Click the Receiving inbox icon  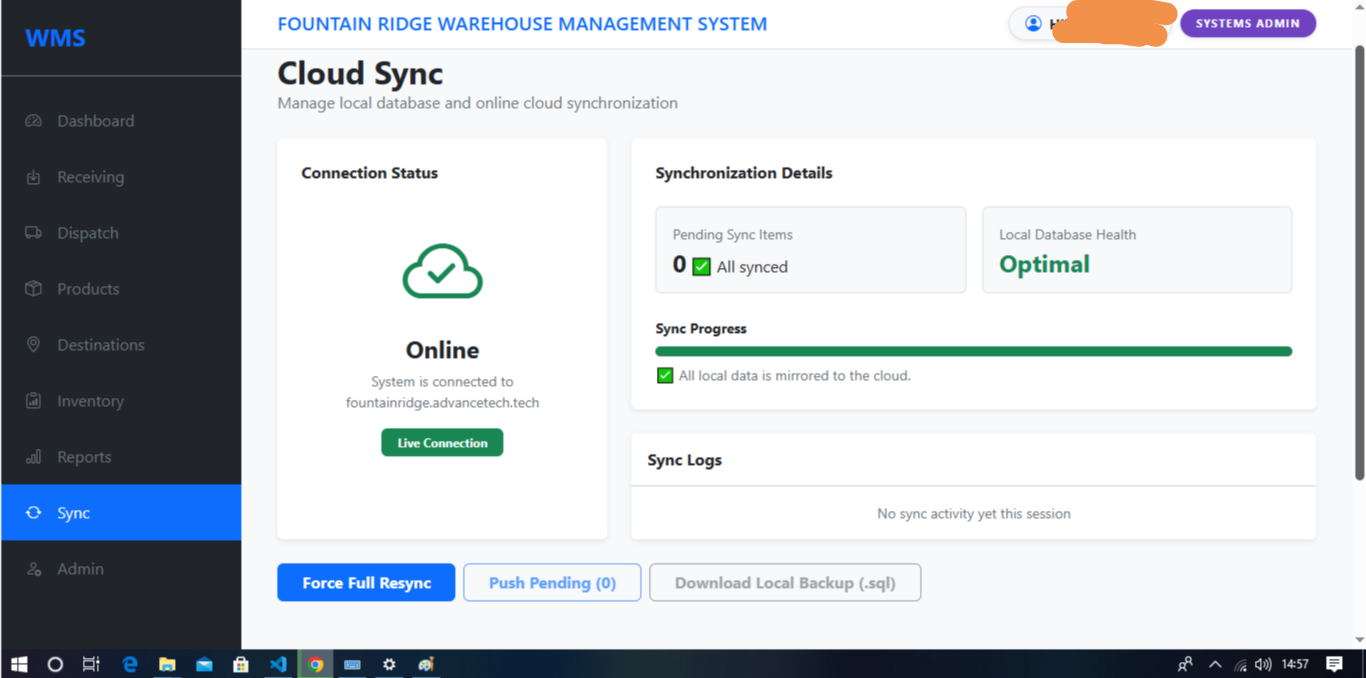coord(34,177)
